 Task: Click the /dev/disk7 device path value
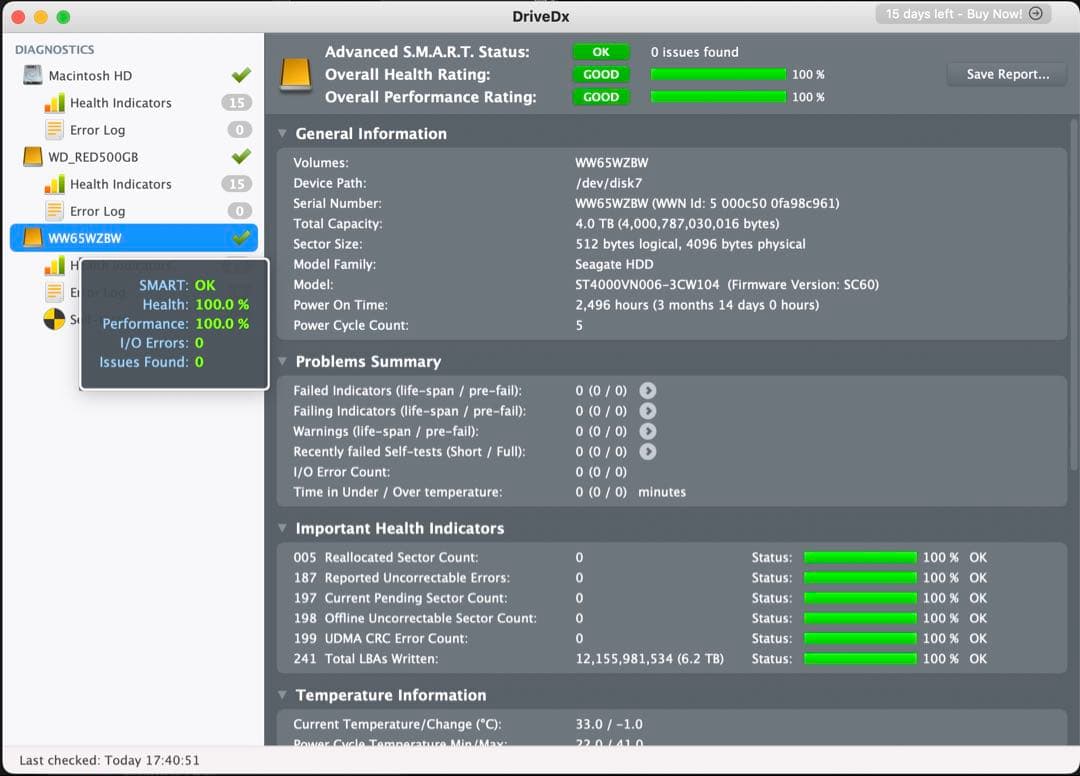pos(608,183)
